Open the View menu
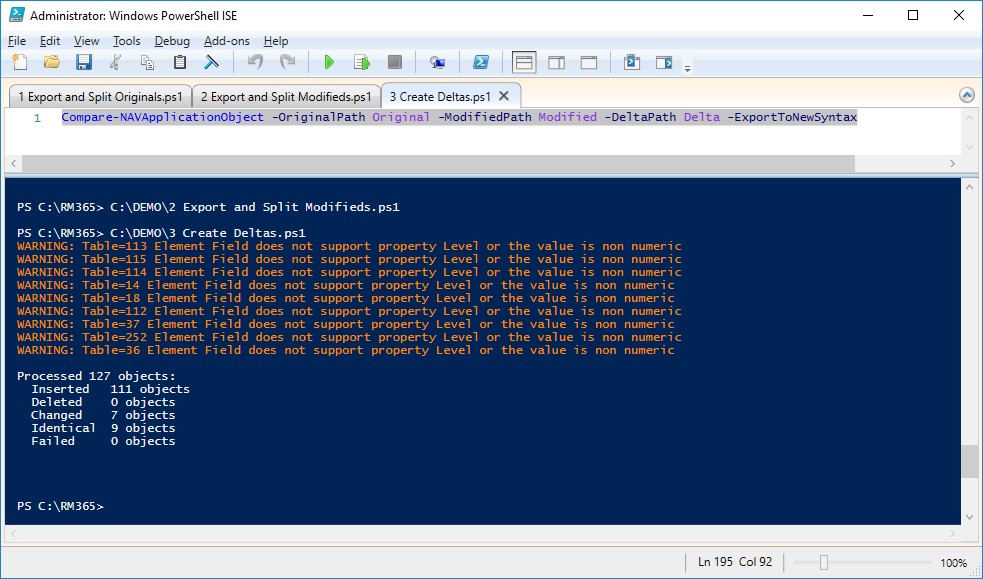Screen dimensions: 983x579 [87, 41]
